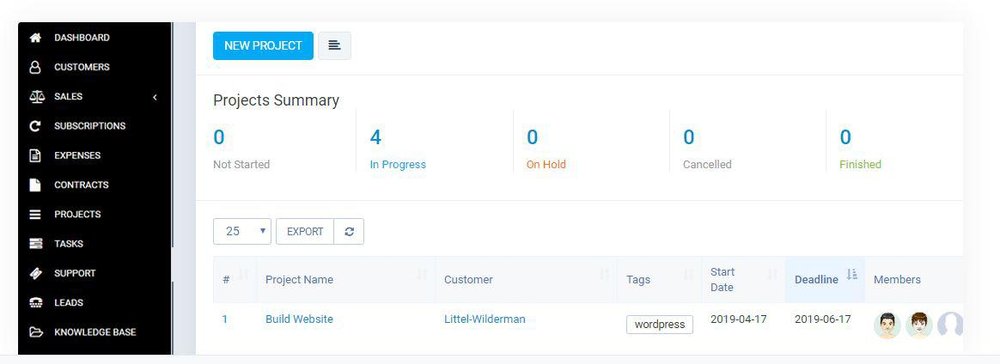Click the wordpress tag
The image size is (1000, 364).
click(x=659, y=324)
